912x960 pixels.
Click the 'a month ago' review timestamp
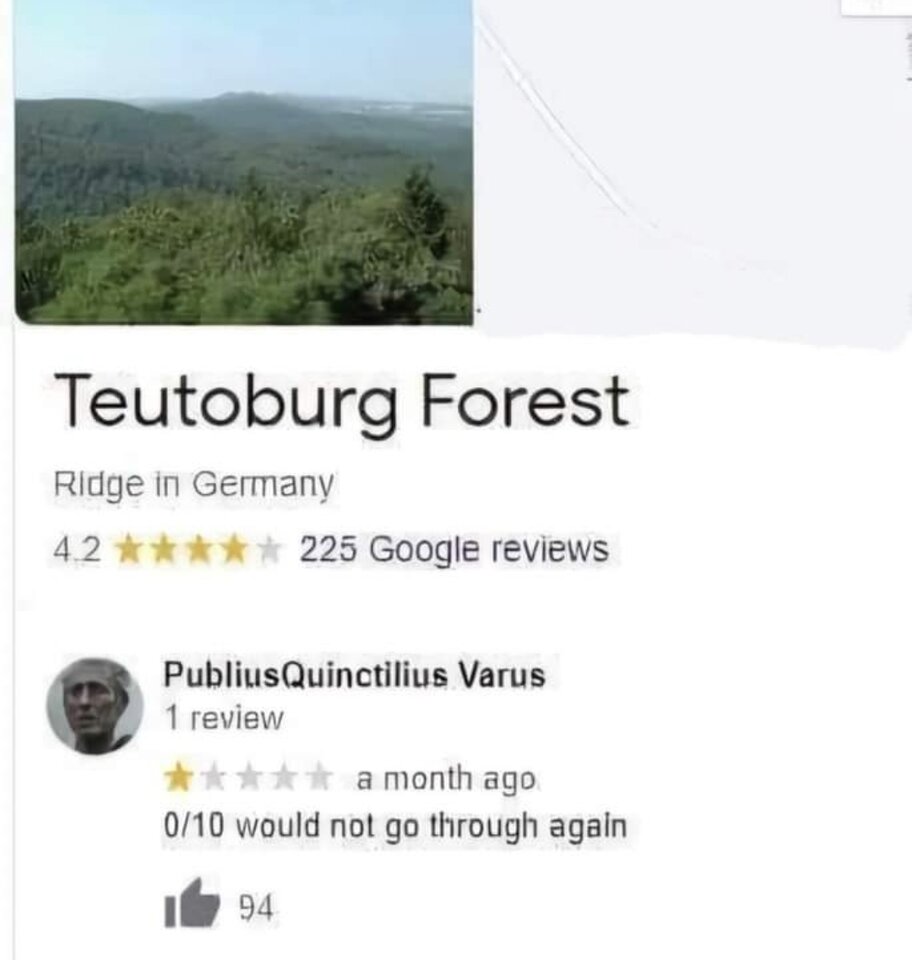446,779
